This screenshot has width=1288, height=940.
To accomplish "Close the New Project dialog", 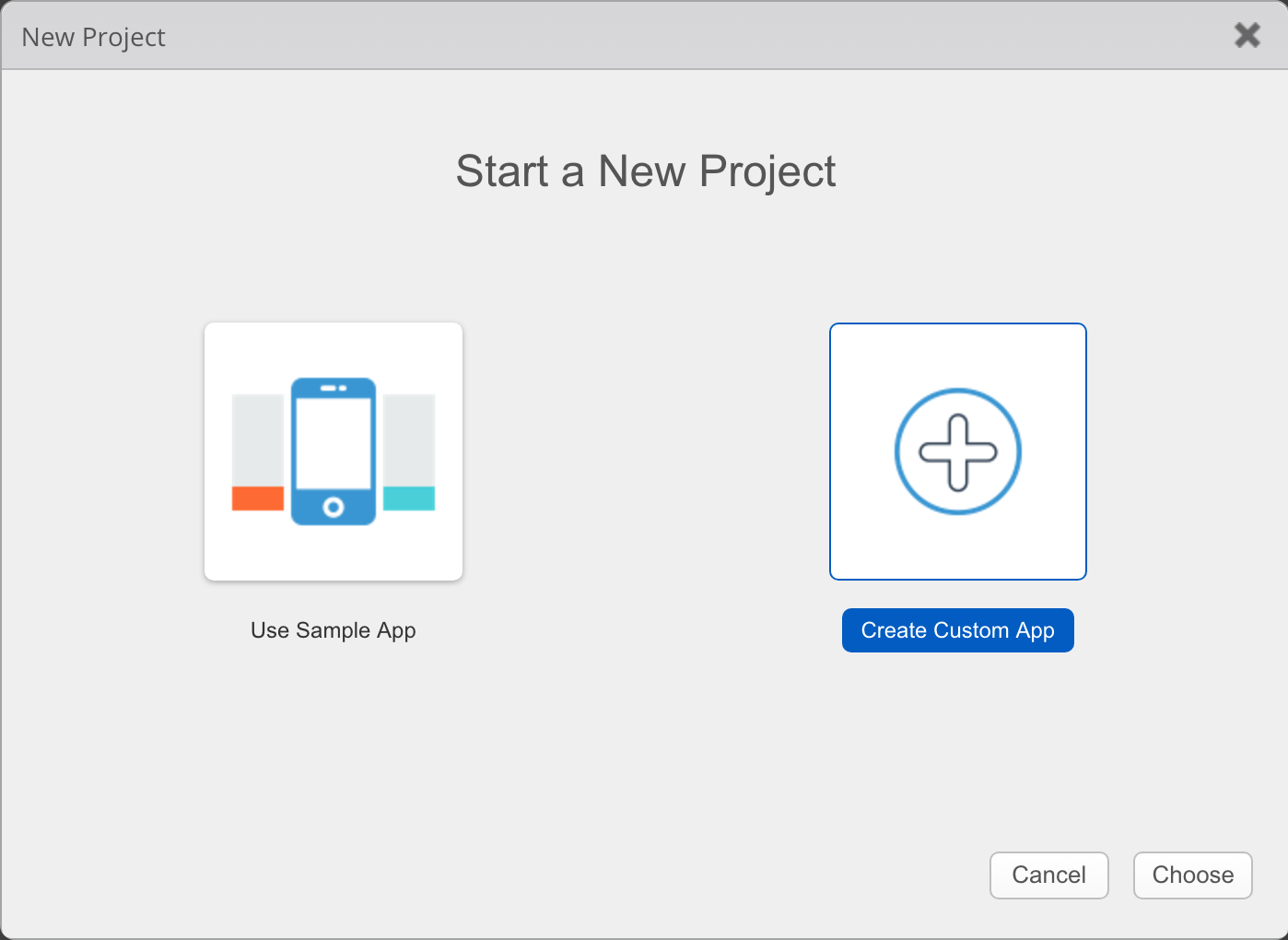I will 1247,35.
